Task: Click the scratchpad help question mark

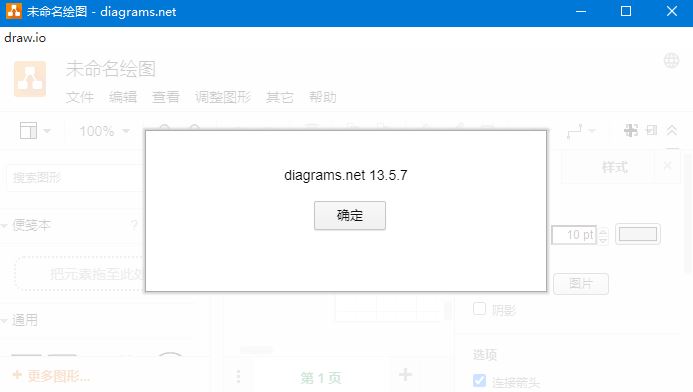Action: (134, 225)
